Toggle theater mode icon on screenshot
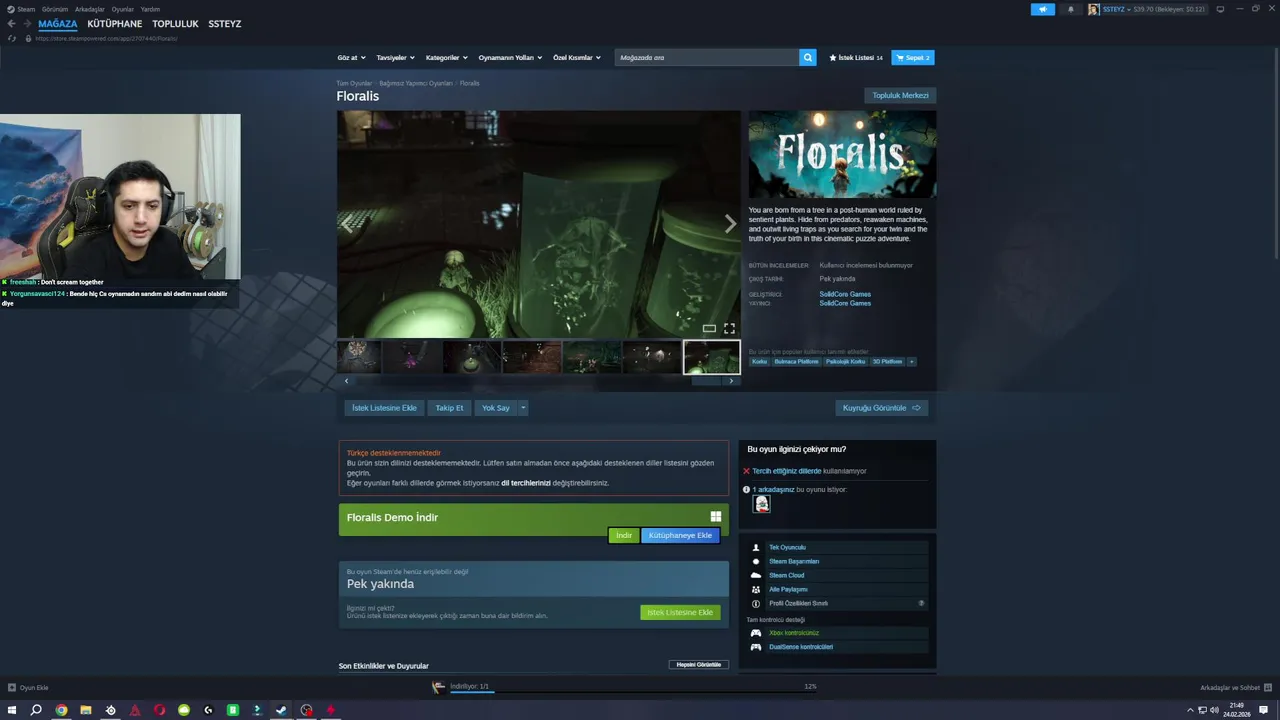 pos(709,328)
